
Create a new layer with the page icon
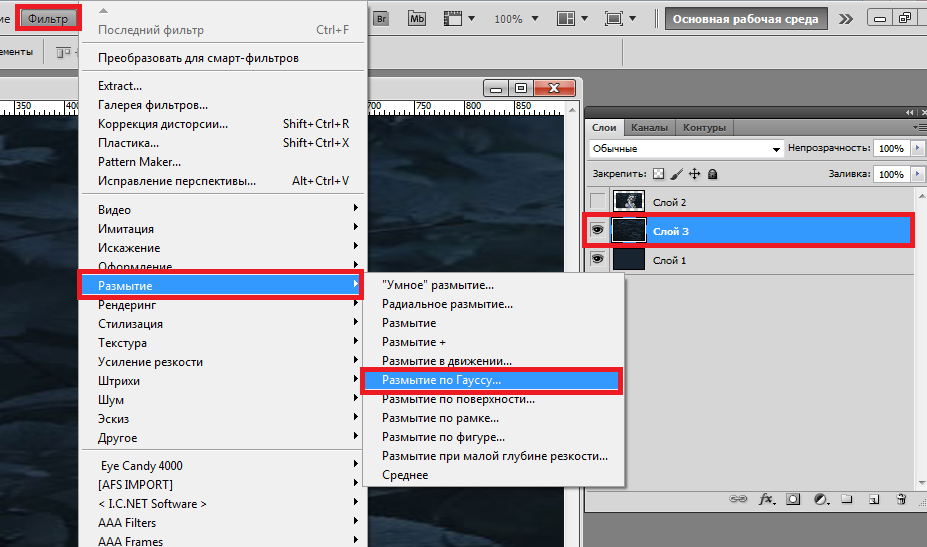pyautogui.click(x=873, y=498)
